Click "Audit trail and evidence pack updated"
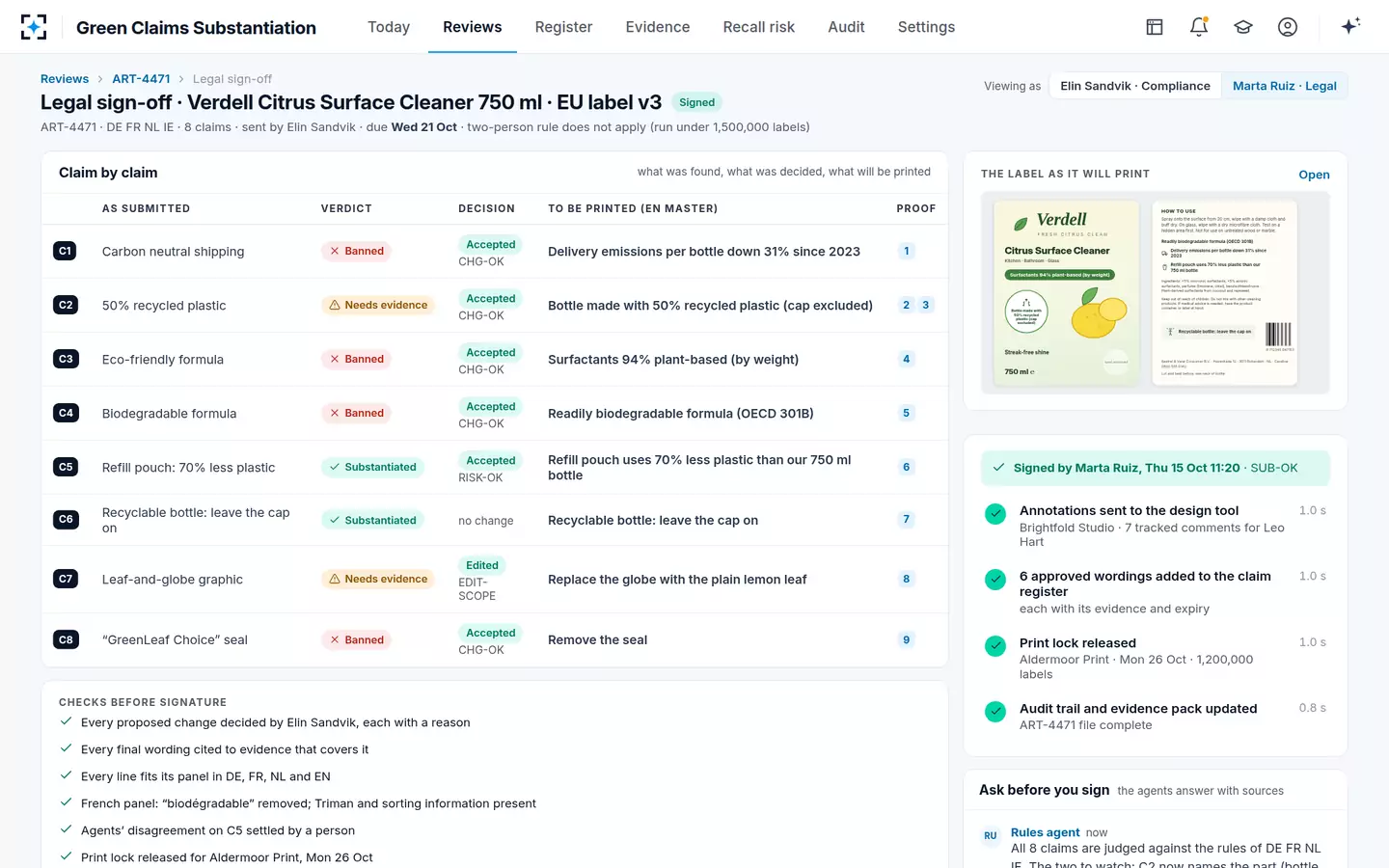The width and height of the screenshot is (1389, 868). (x=1138, y=709)
